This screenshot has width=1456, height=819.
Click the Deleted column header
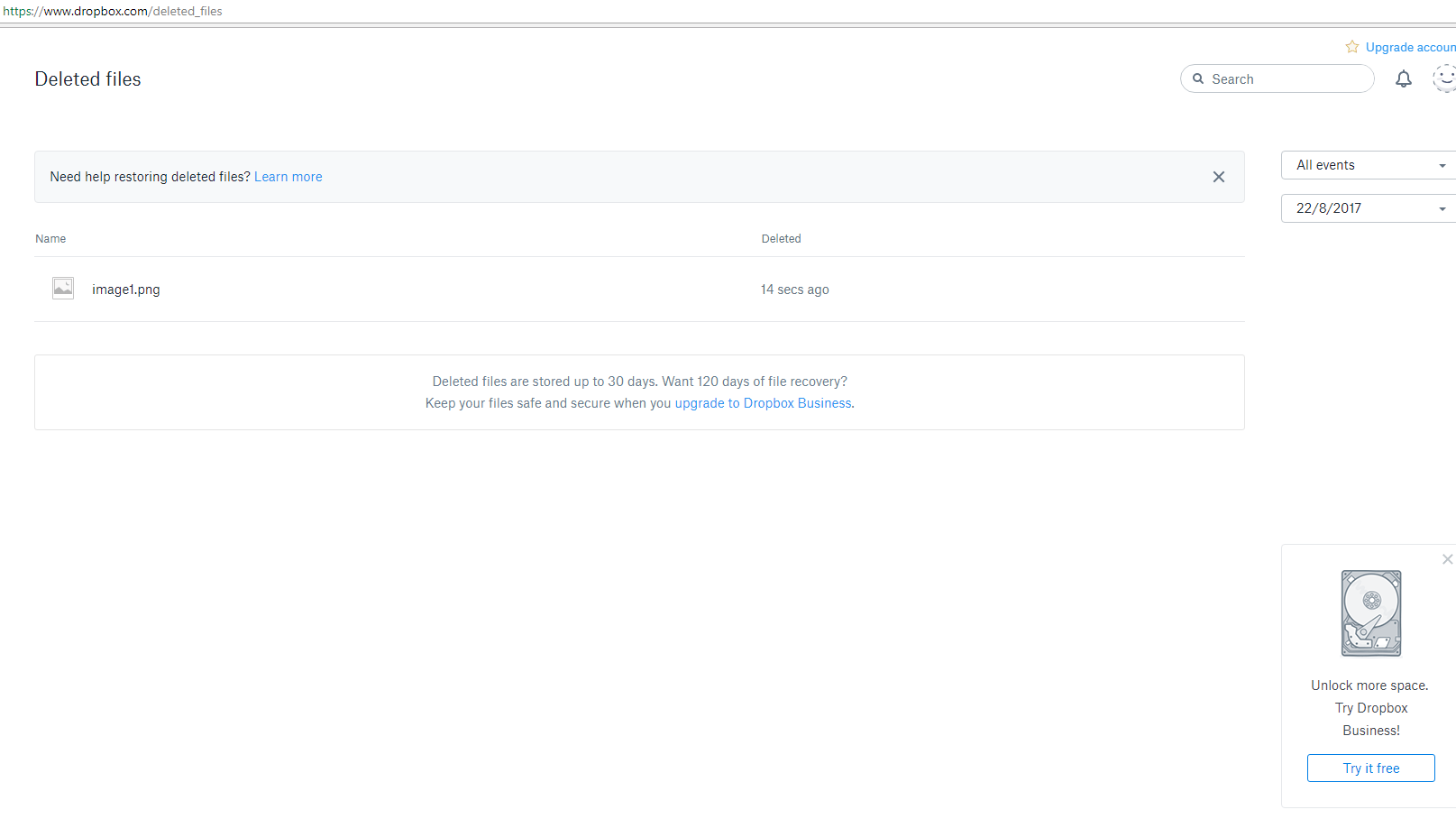(x=781, y=239)
